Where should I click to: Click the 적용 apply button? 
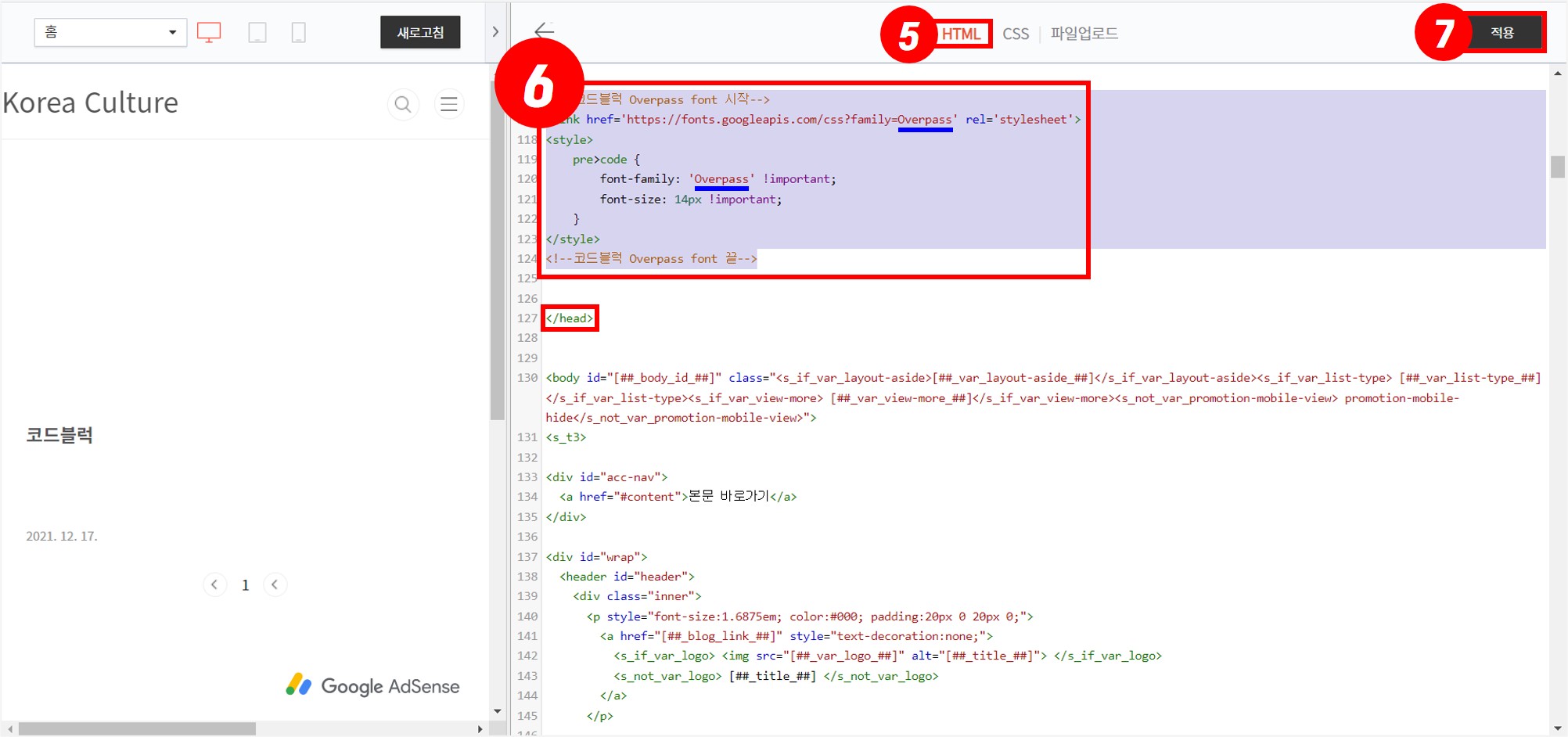(1502, 32)
